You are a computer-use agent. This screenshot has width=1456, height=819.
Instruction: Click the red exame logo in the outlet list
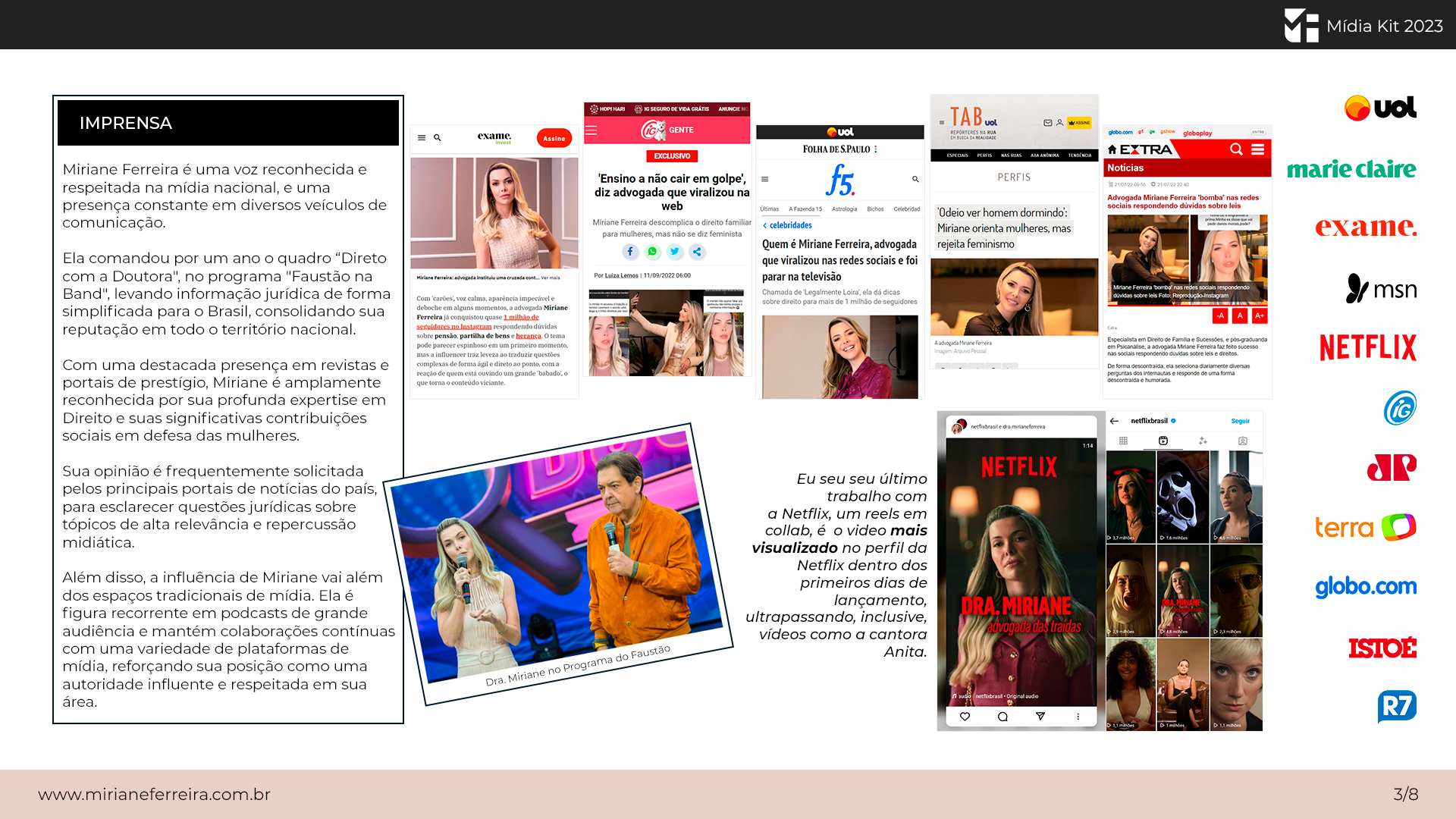coord(1366,227)
